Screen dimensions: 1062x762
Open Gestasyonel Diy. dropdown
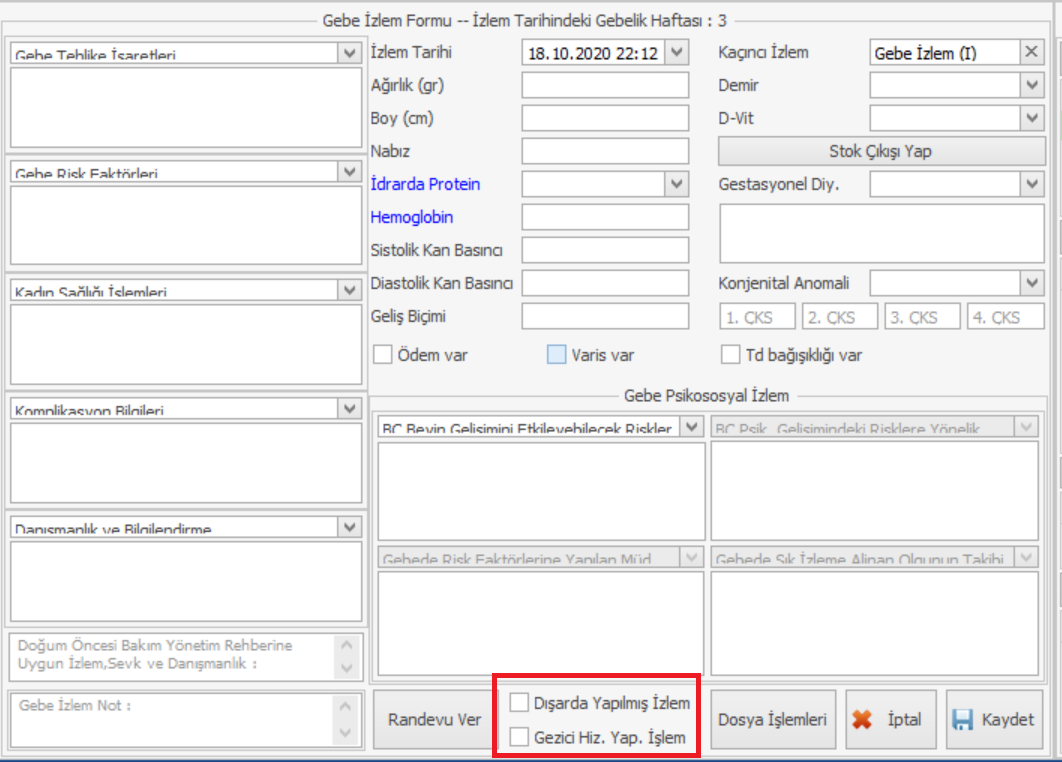click(1032, 184)
